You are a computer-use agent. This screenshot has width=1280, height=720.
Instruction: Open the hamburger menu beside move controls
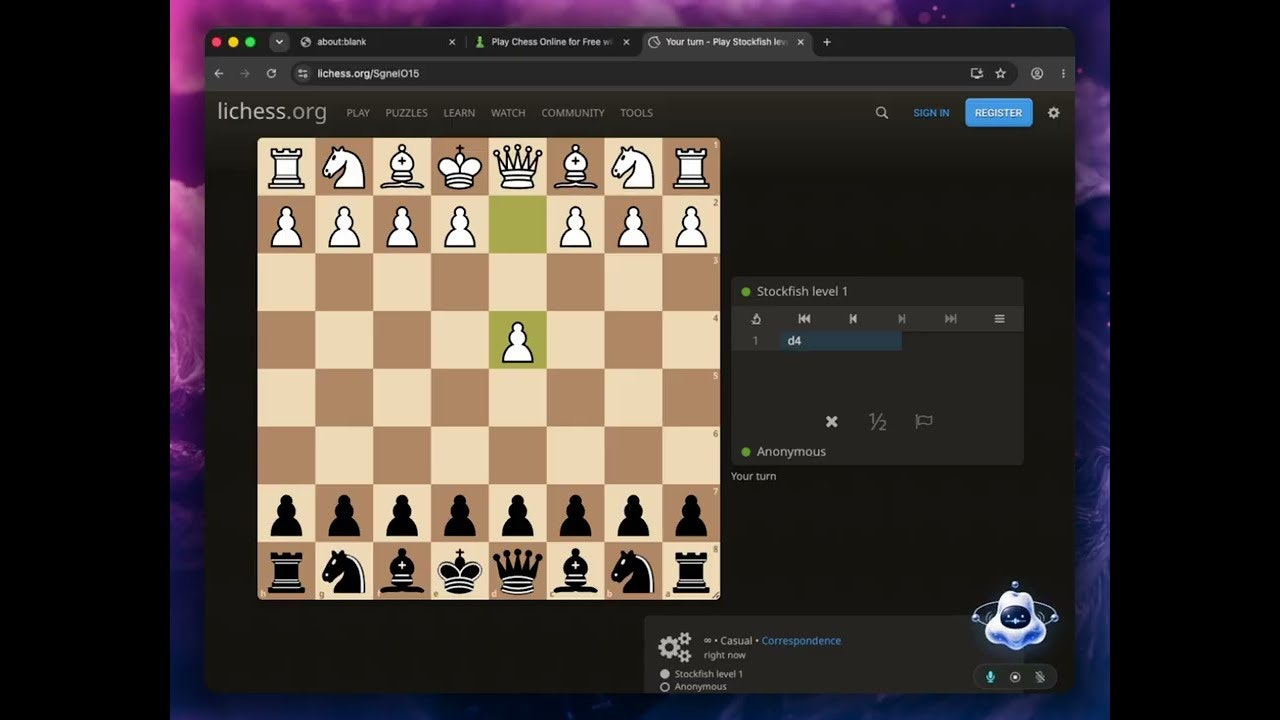click(999, 319)
